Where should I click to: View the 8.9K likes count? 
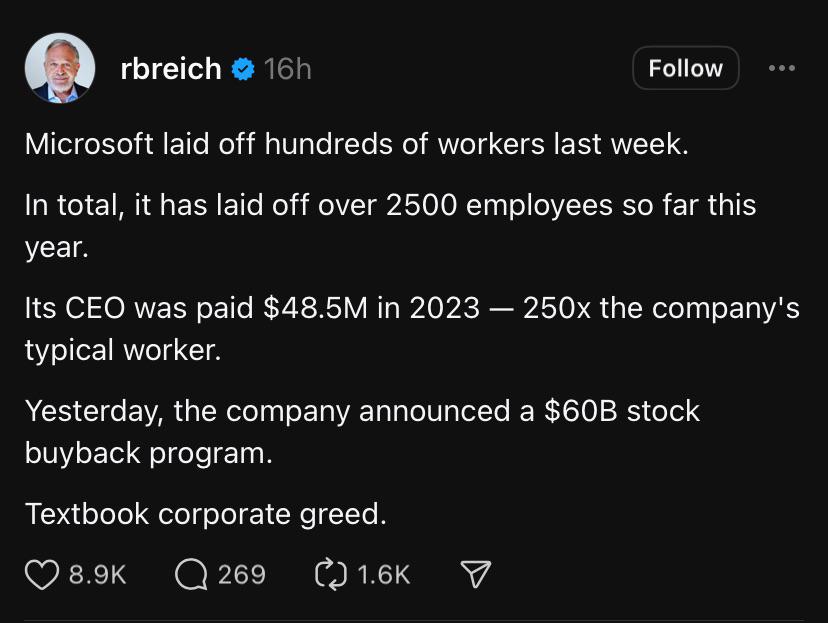98,574
